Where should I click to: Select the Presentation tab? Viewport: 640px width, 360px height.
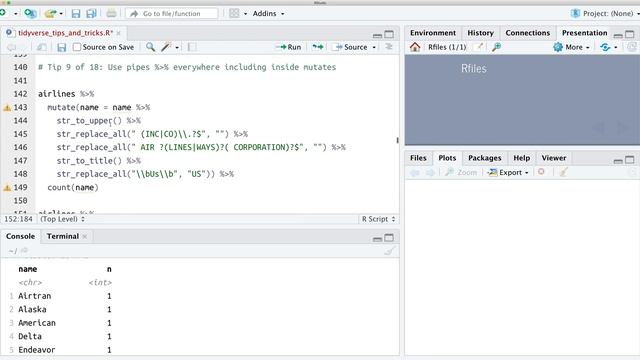584,33
